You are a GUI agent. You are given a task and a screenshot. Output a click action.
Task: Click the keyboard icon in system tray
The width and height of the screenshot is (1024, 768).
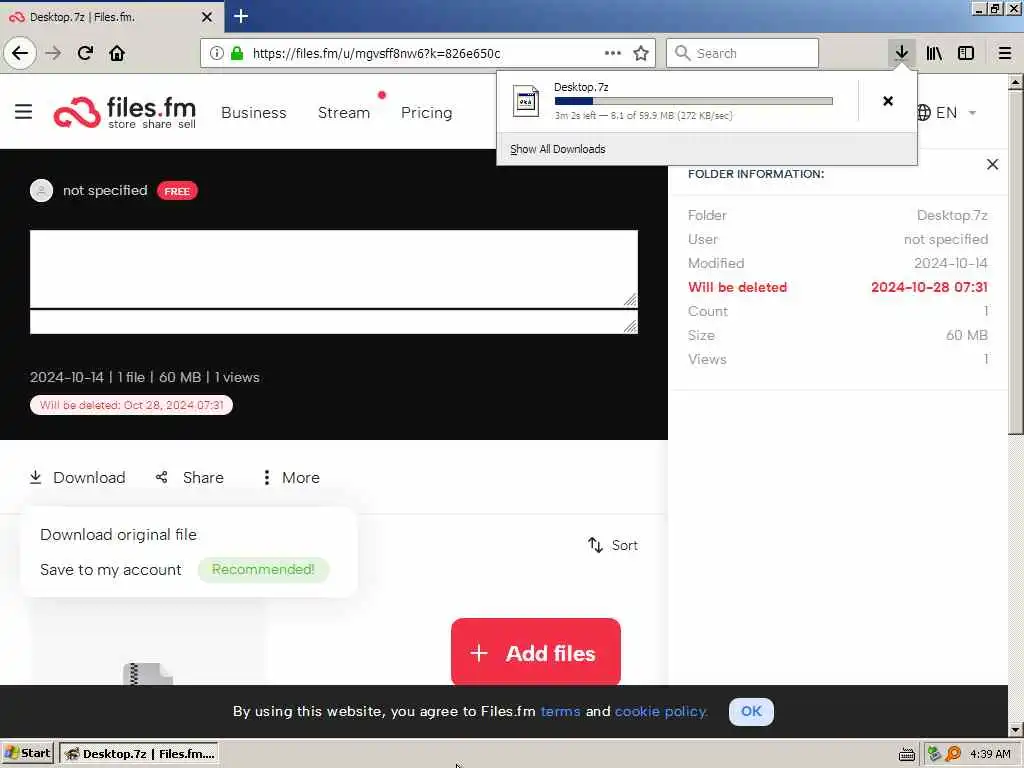tap(906, 754)
